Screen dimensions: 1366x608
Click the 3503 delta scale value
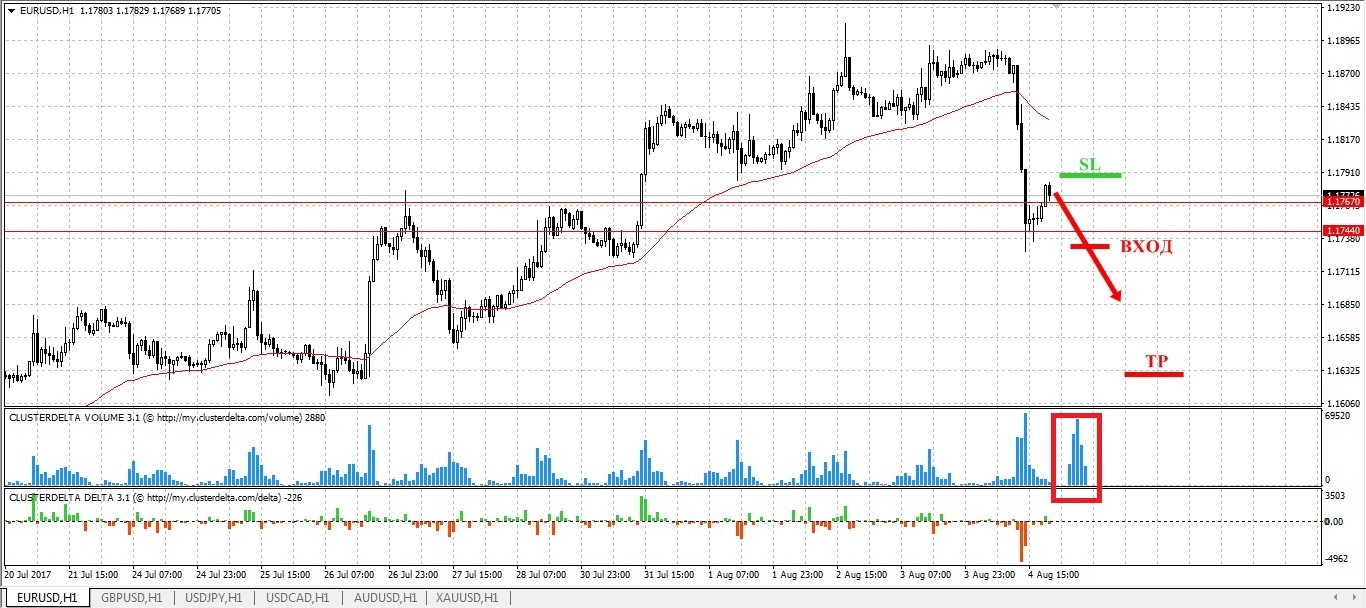[1335, 495]
